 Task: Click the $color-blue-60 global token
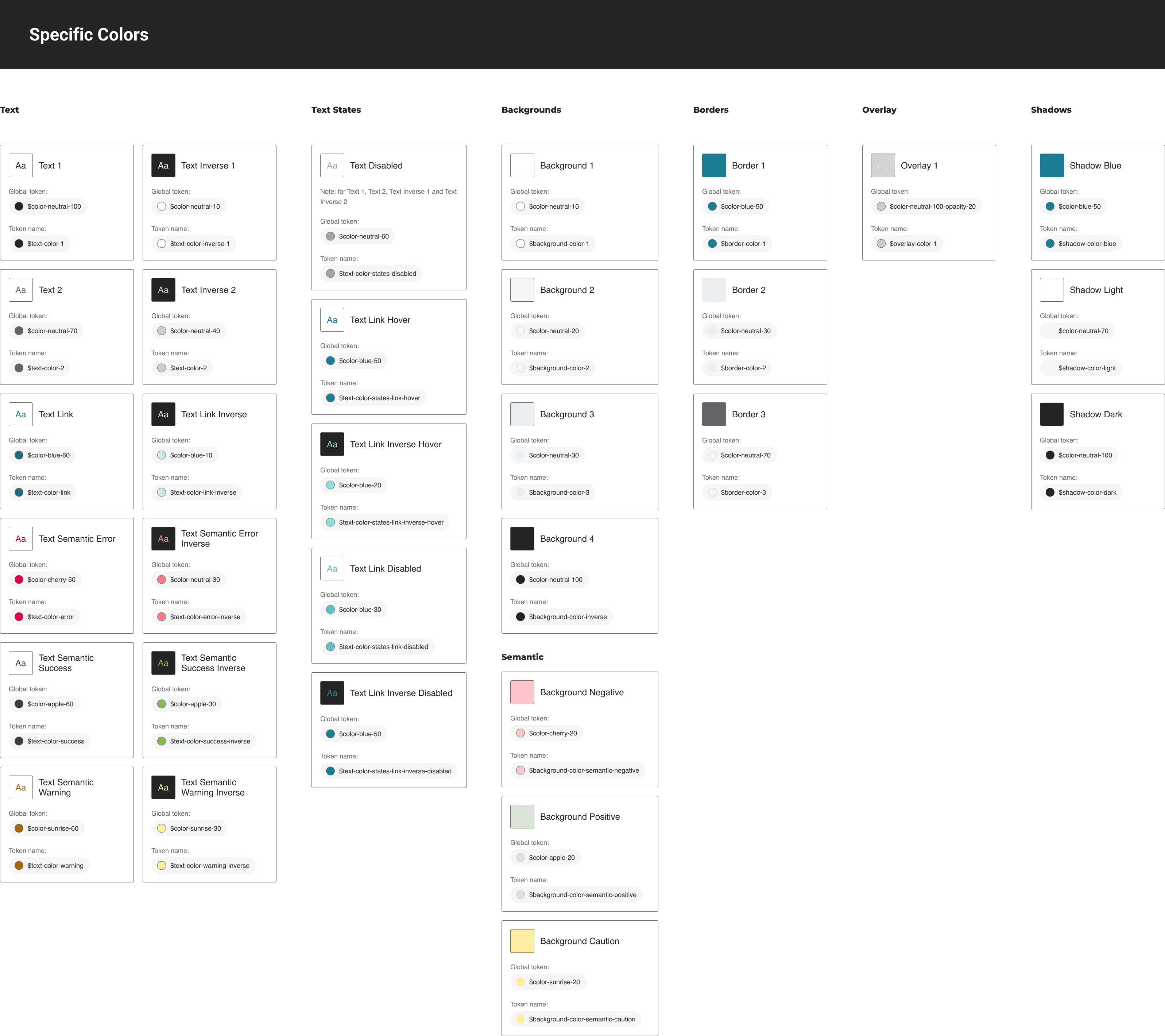coord(42,455)
